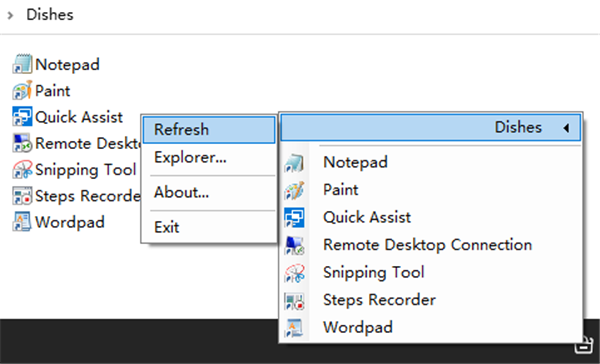Select Remote Desktop icon in folder list
Viewport: 600px width, 364px height.
(x=22, y=143)
